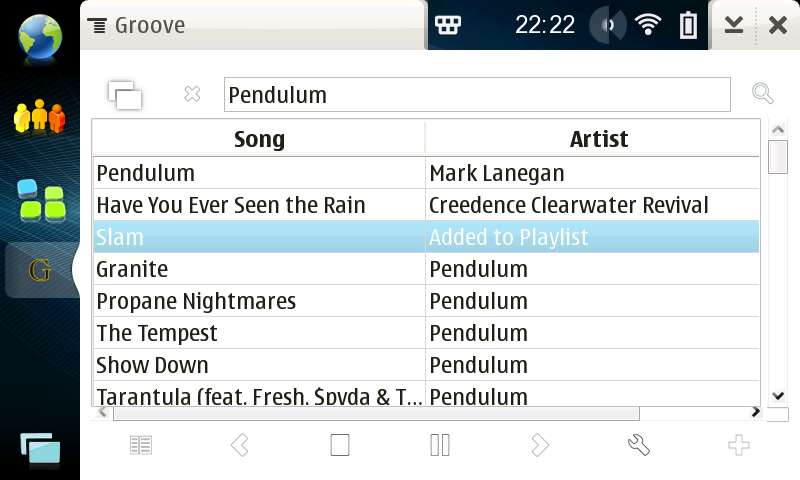Click the Pendulum search input field
This screenshot has height=480, width=800.
tap(477, 95)
